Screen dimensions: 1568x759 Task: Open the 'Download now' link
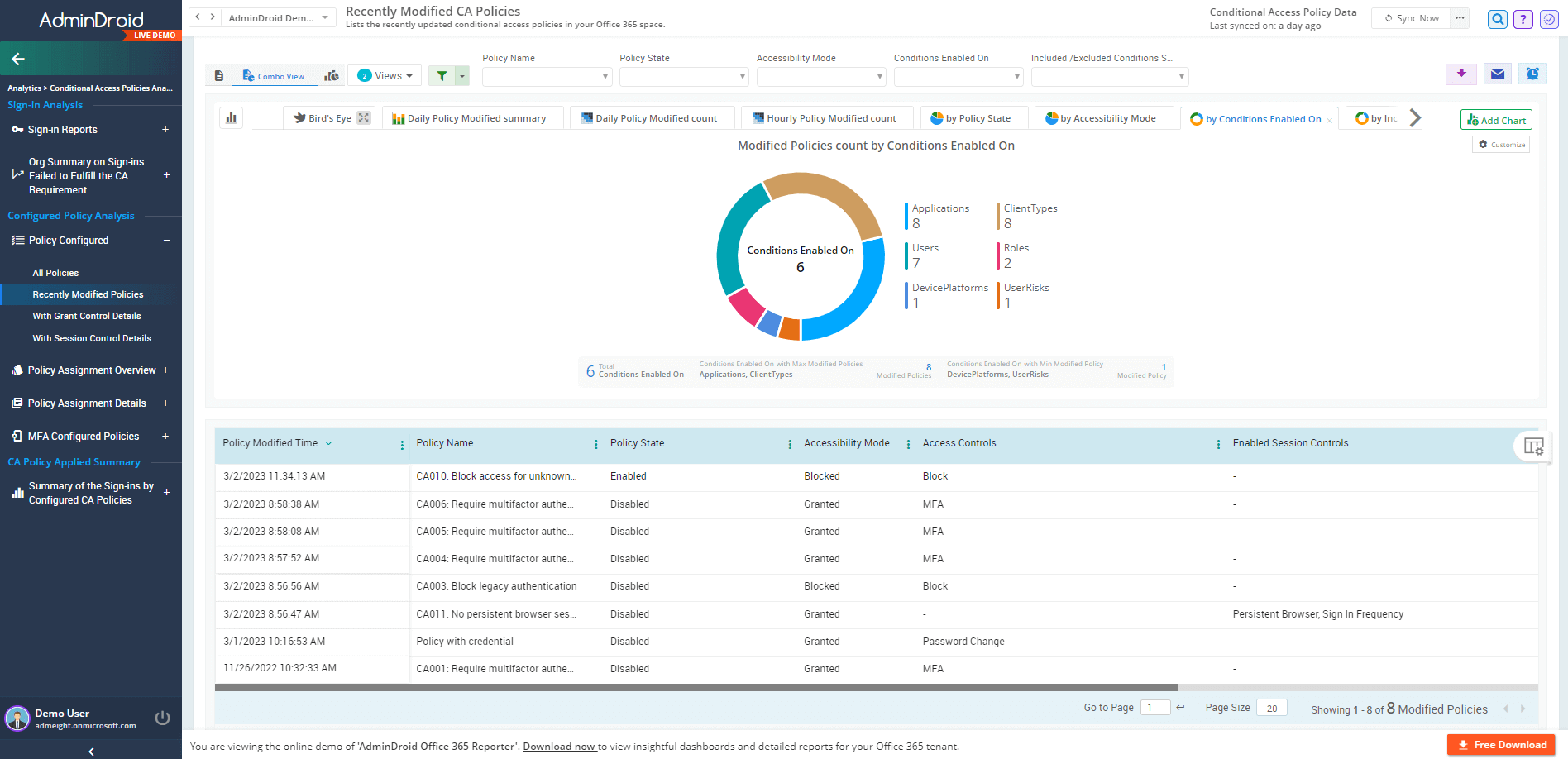pyautogui.click(x=560, y=746)
